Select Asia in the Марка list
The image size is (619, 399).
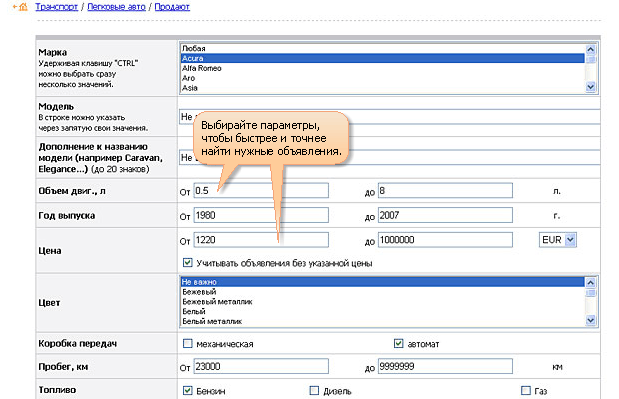point(383,88)
